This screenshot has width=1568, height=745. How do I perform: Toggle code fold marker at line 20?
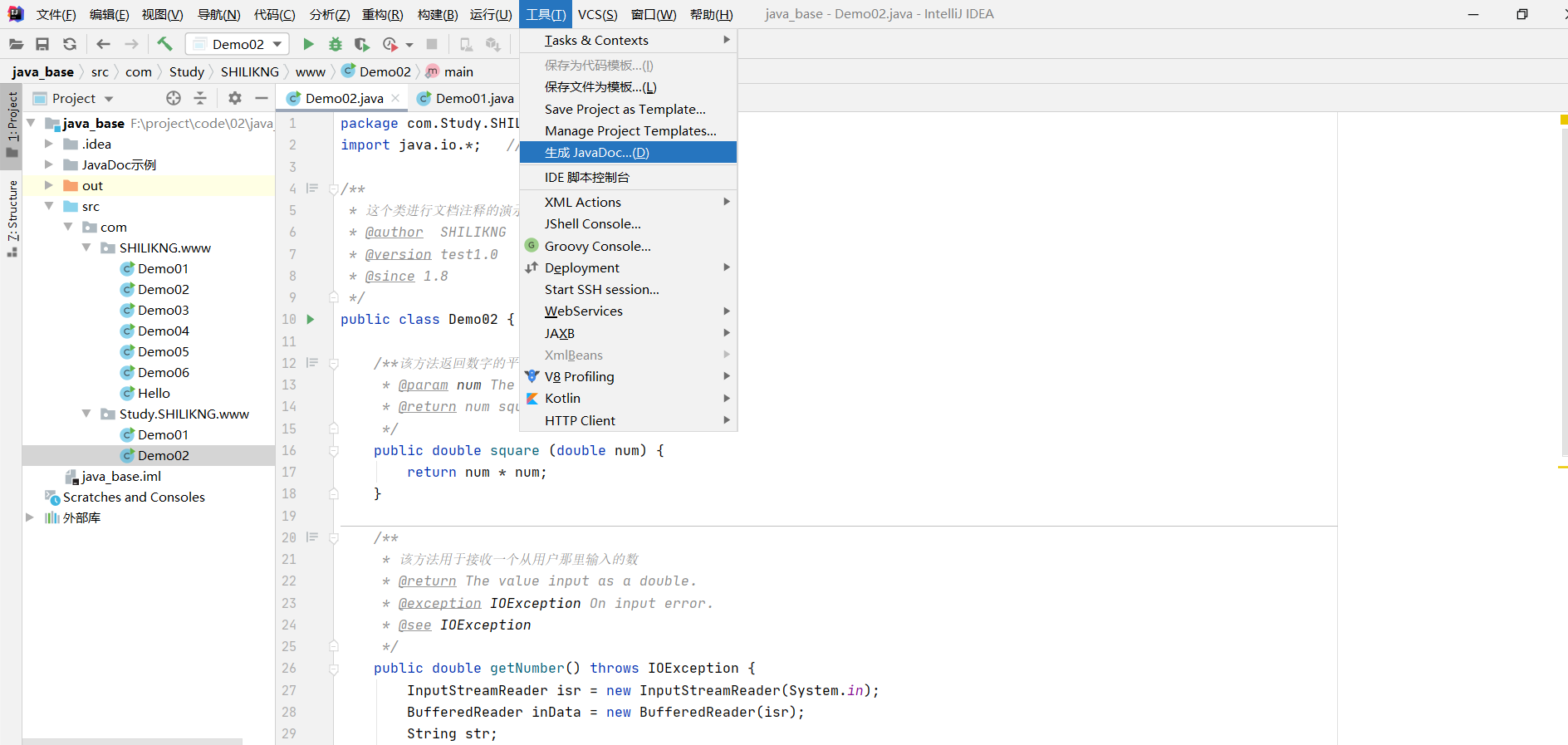coord(333,537)
